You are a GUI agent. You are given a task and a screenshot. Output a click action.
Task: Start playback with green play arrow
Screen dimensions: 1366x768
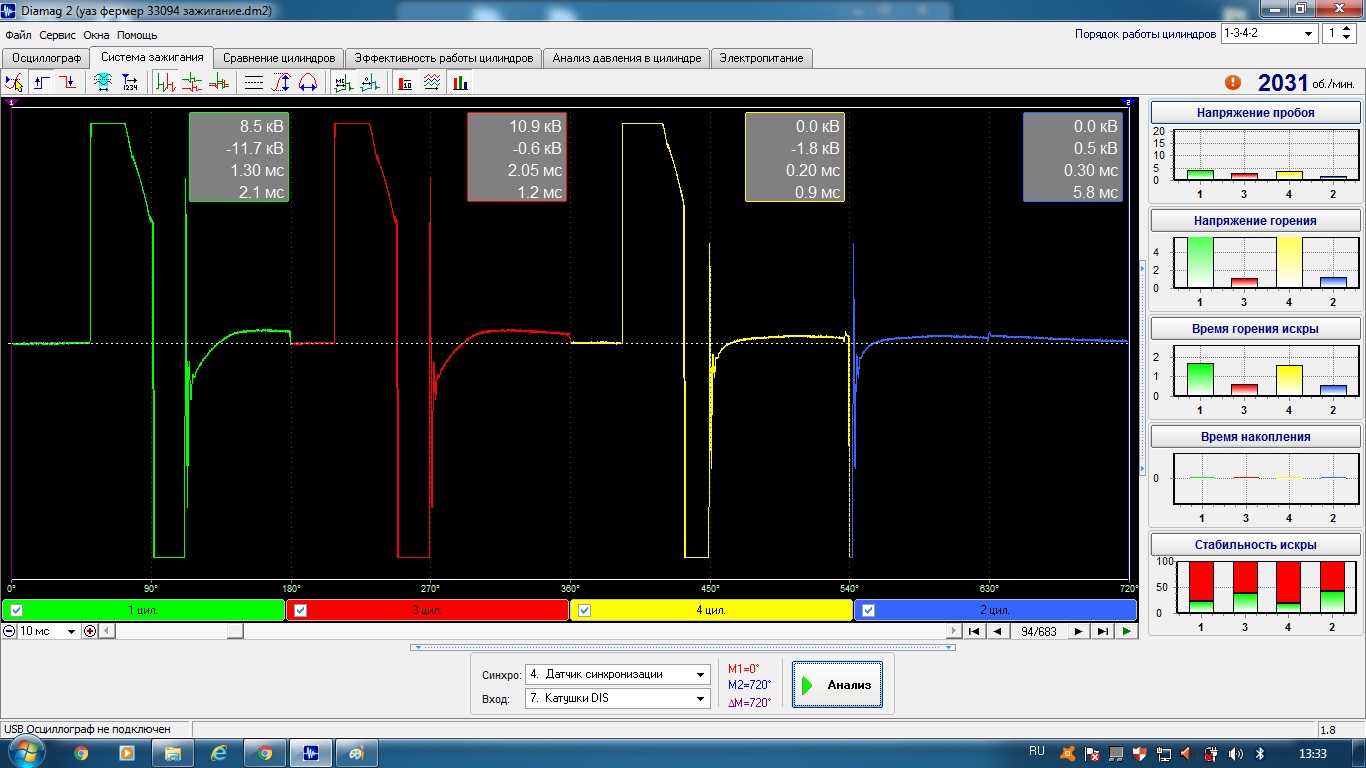tap(1127, 631)
